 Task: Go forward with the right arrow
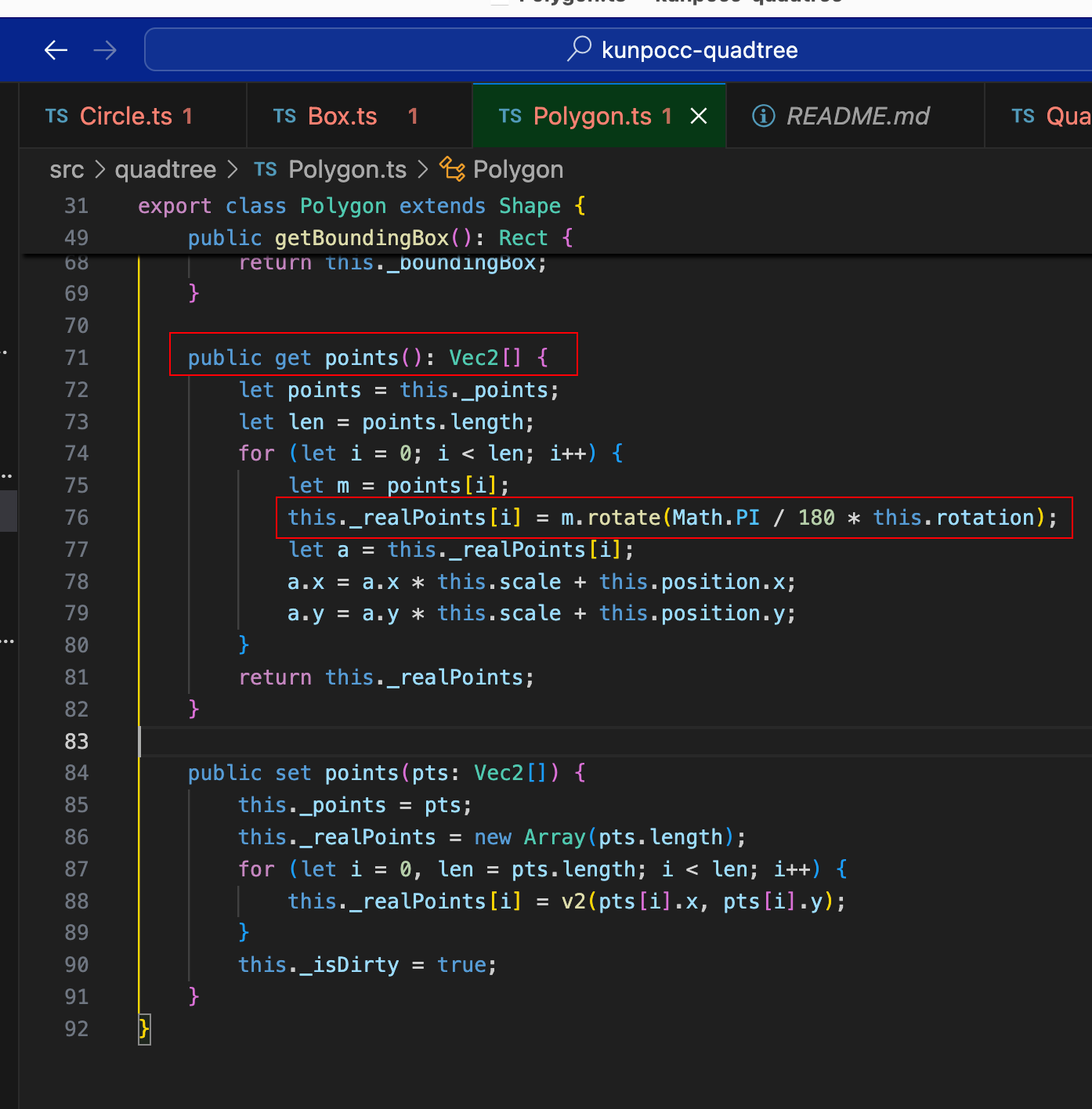coord(104,50)
